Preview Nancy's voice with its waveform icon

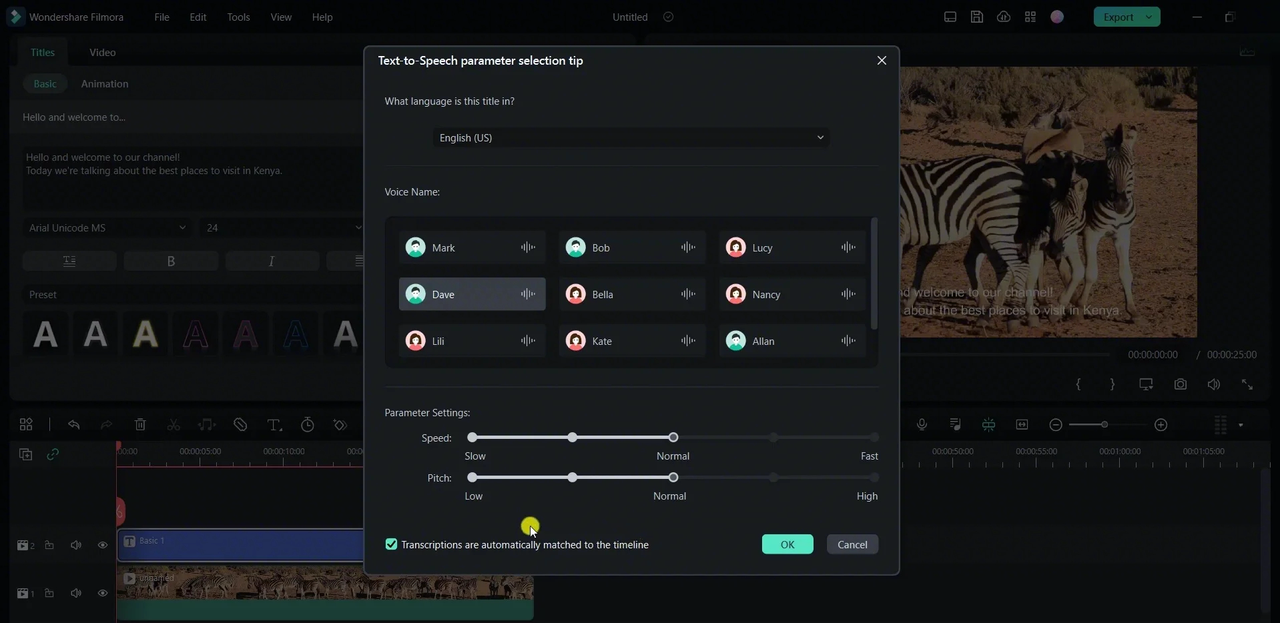click(x=848, y=294)
